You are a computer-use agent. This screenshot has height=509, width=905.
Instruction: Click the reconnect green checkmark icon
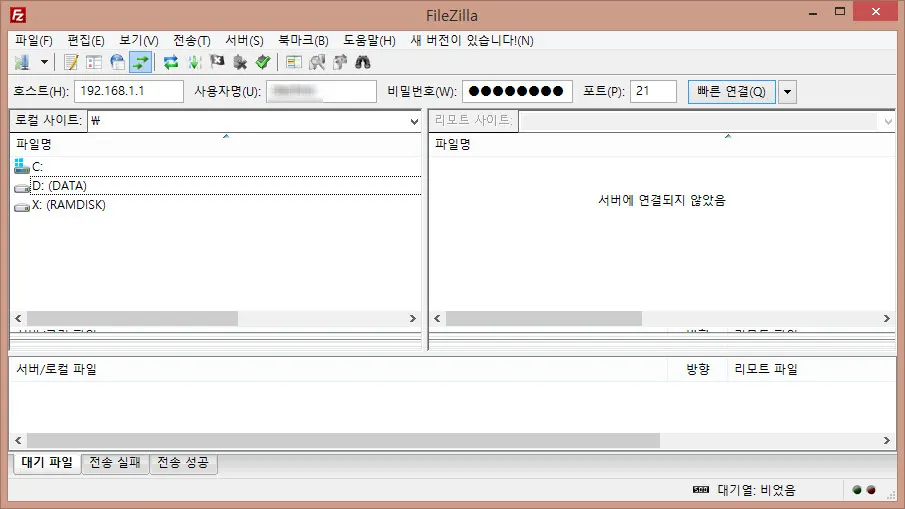263,62
